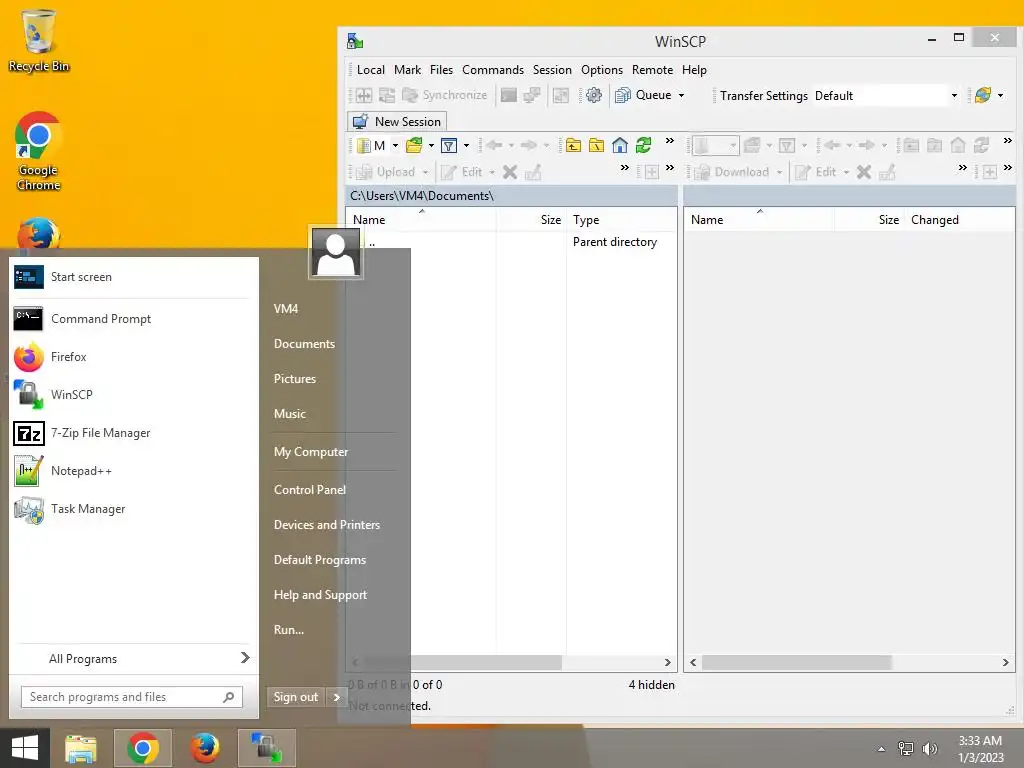The height and width of the screenshot is (768, 1024).
Task: Open the Recycle Bin desktop icon
Action: pyautogui.click(x=39, y=40)
